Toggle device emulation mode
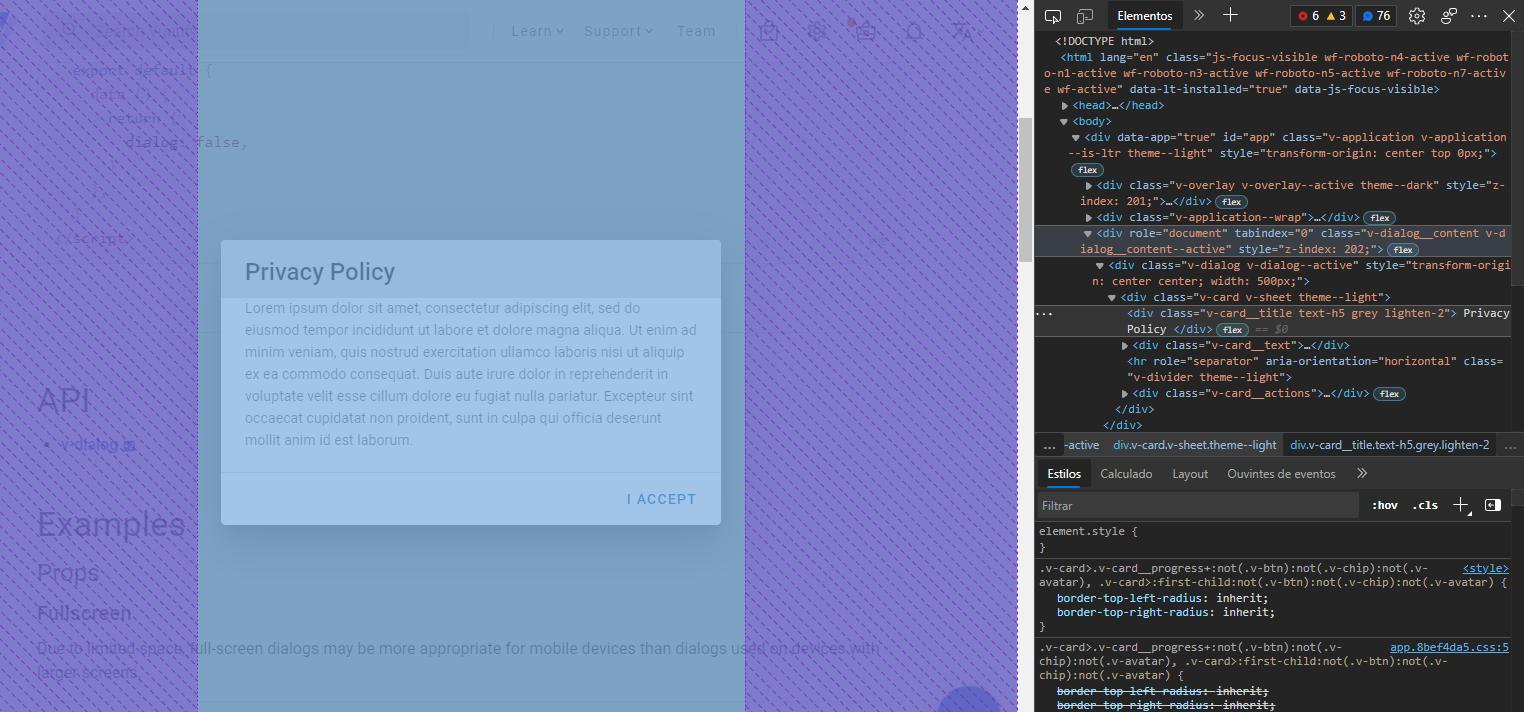The width and height of the screenshot is (1524, 712). pos(1085,16)
